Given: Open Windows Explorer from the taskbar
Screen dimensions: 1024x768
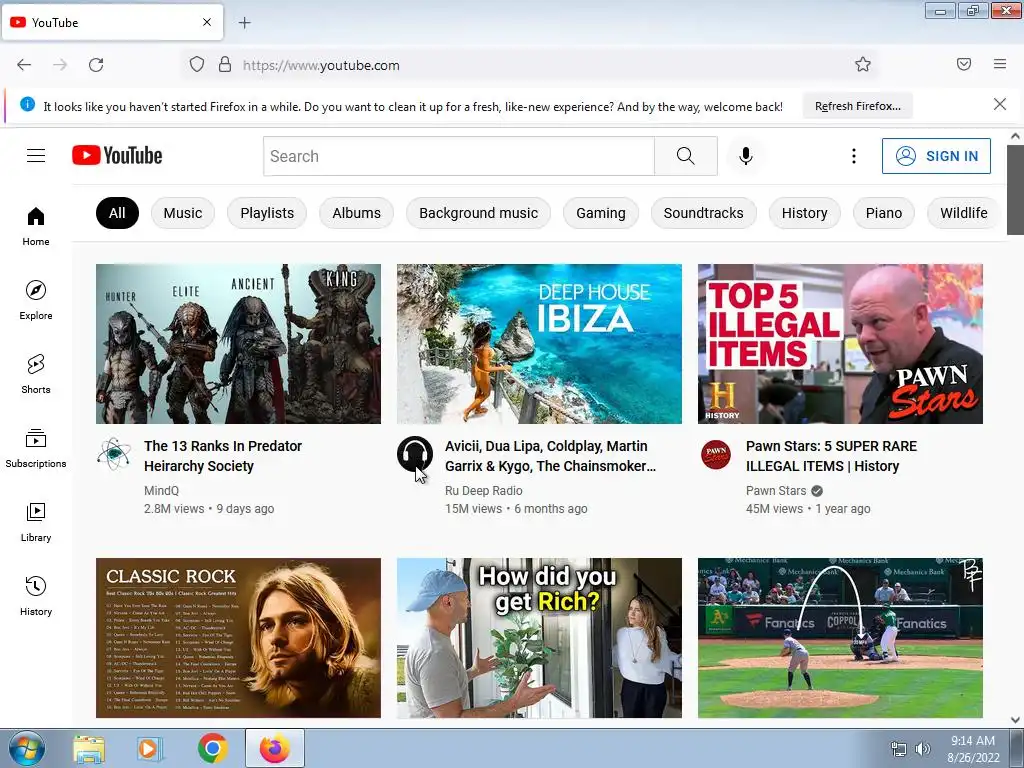Looking at the screenshot, I should click(89, 749).
